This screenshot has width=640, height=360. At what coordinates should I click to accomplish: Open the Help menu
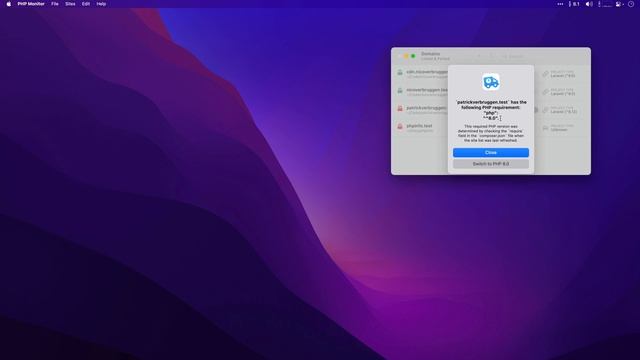click(x=101, y=4)
